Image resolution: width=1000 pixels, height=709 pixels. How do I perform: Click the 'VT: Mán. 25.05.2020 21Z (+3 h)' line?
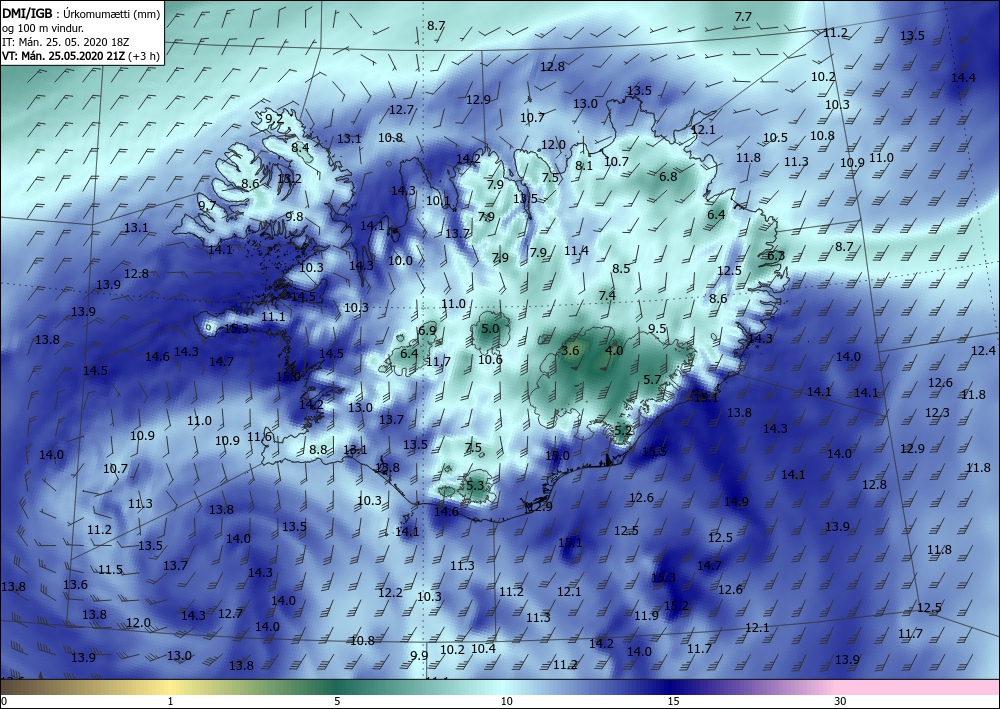[x=80, y=55]
